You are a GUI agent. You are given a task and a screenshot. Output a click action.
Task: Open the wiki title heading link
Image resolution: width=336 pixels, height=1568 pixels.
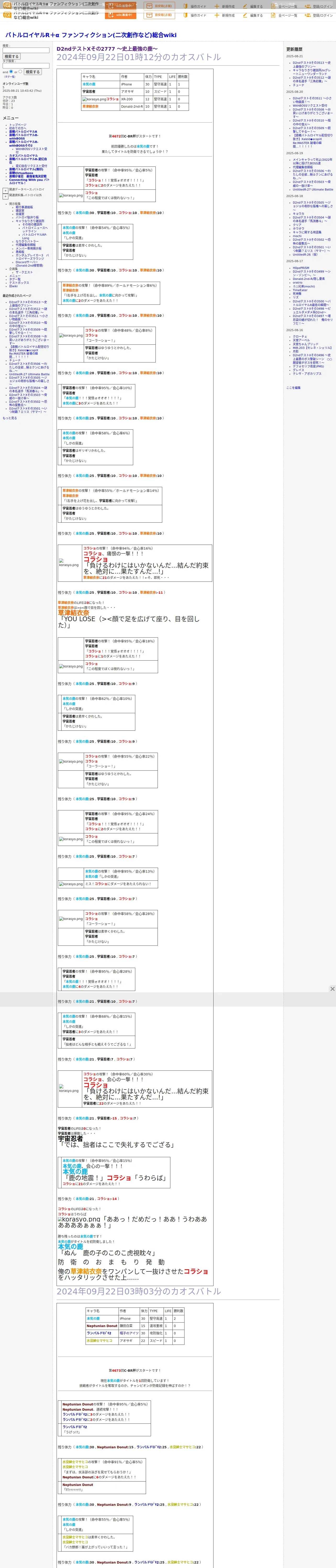(91, 35)
